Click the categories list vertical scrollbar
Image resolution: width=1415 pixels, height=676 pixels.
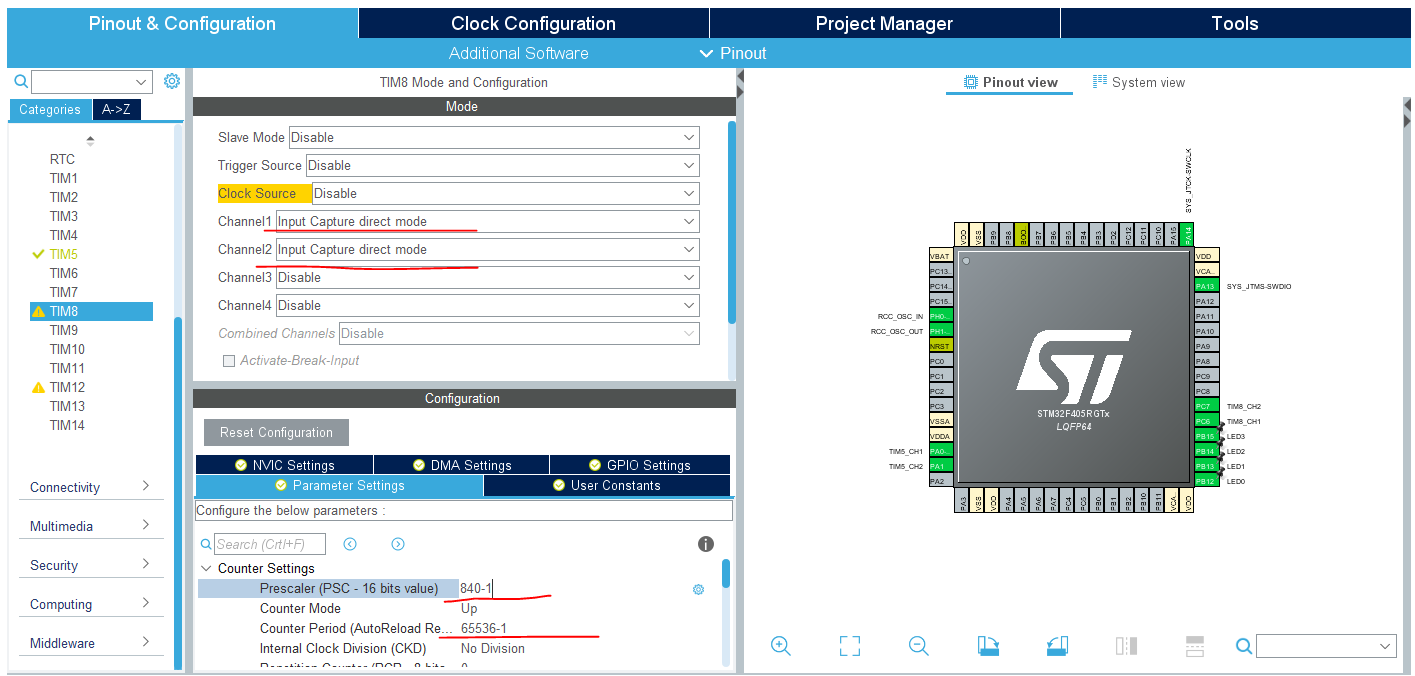tap(179, 494)
